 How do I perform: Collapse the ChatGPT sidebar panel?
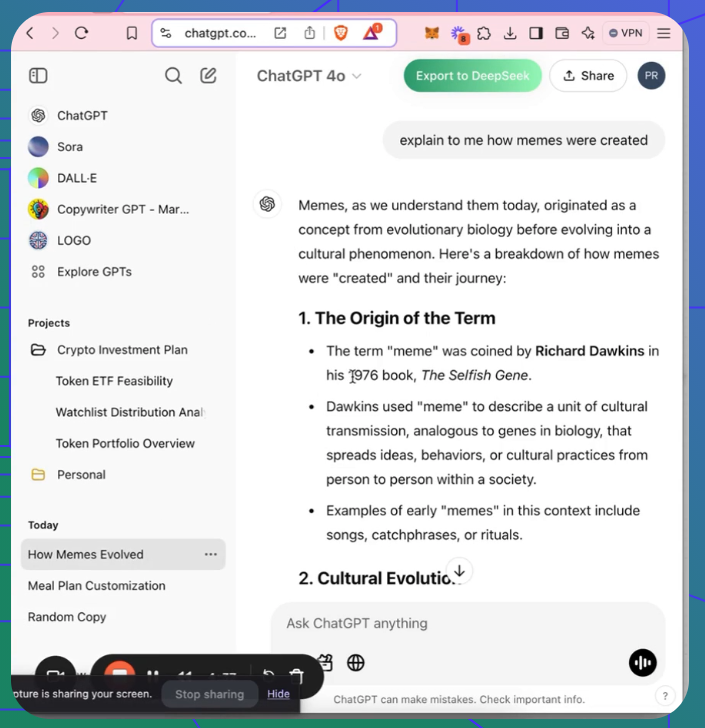[x=38, y=75]
